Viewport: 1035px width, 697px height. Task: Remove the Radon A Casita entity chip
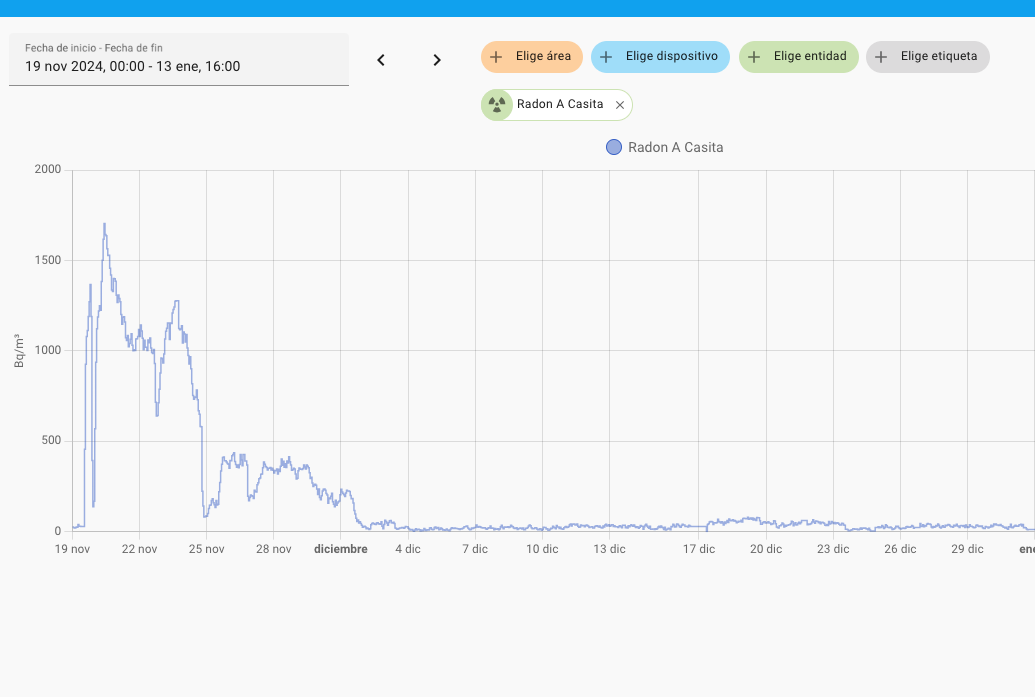coord(620,105)
